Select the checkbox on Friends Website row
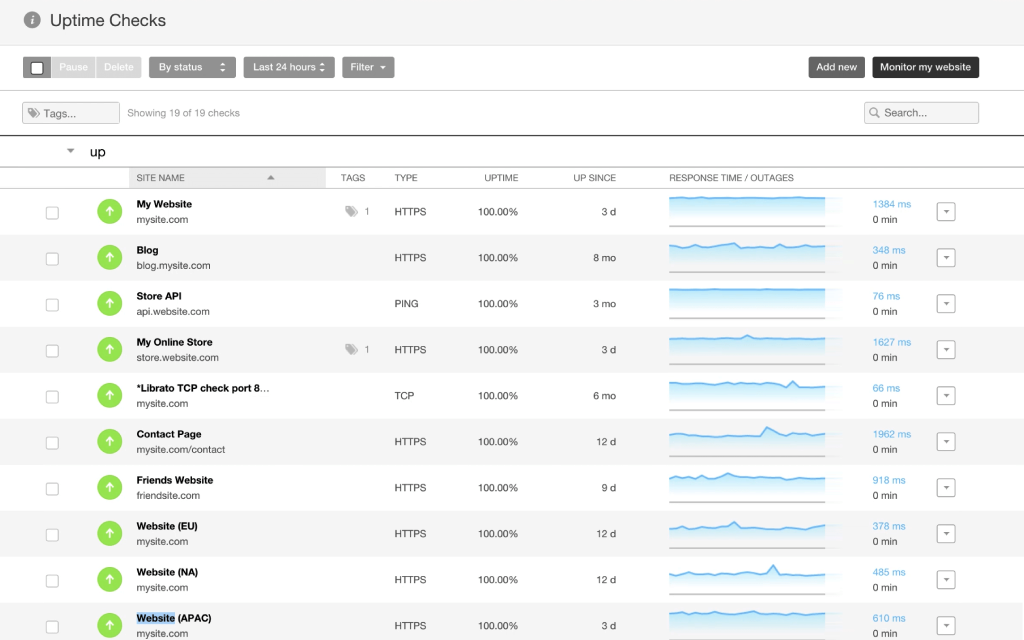This screenshot has width=1024, height=640. (x=52, y=487)
